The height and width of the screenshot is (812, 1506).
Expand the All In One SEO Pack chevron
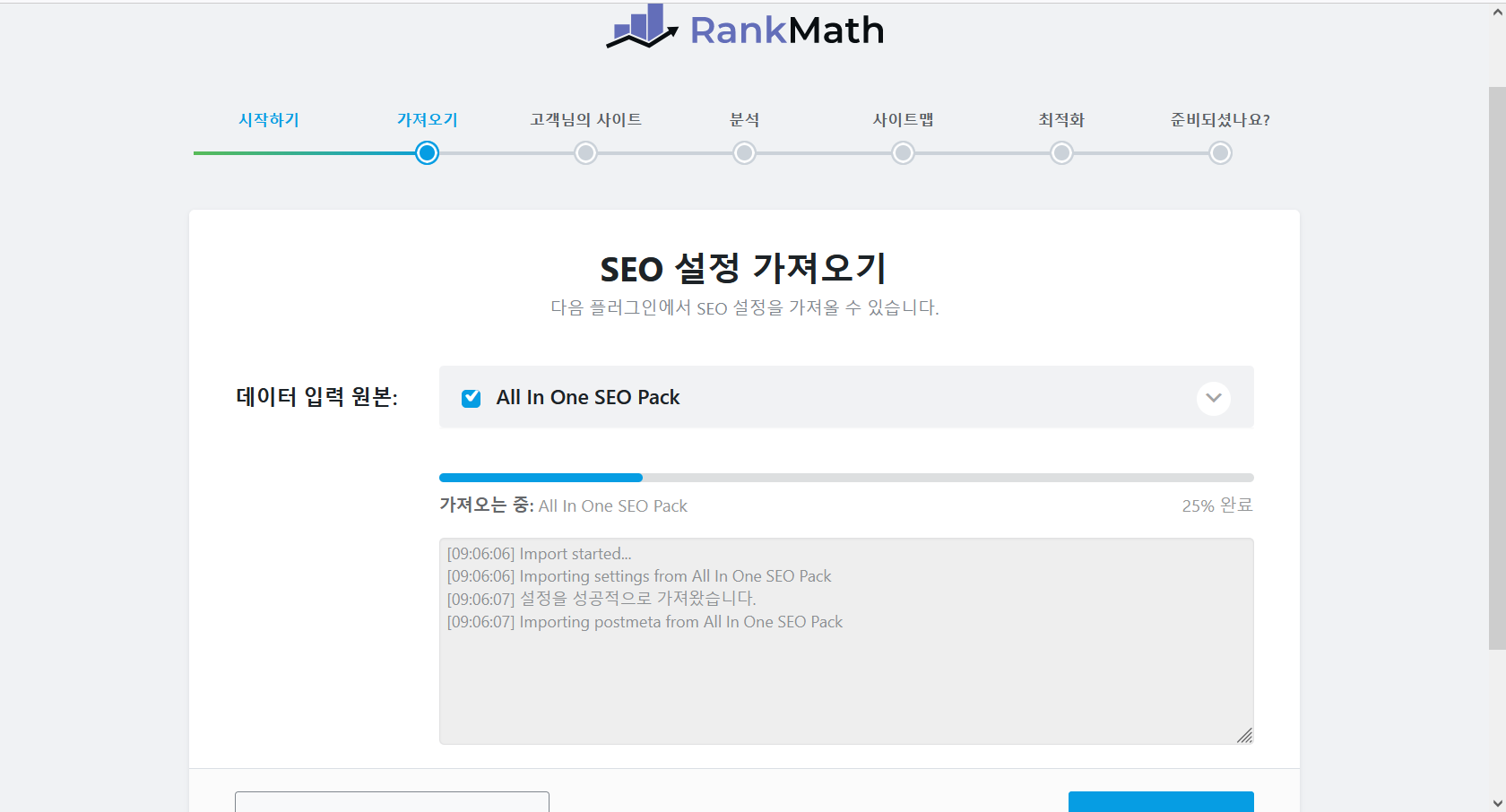pos(1213,398)
